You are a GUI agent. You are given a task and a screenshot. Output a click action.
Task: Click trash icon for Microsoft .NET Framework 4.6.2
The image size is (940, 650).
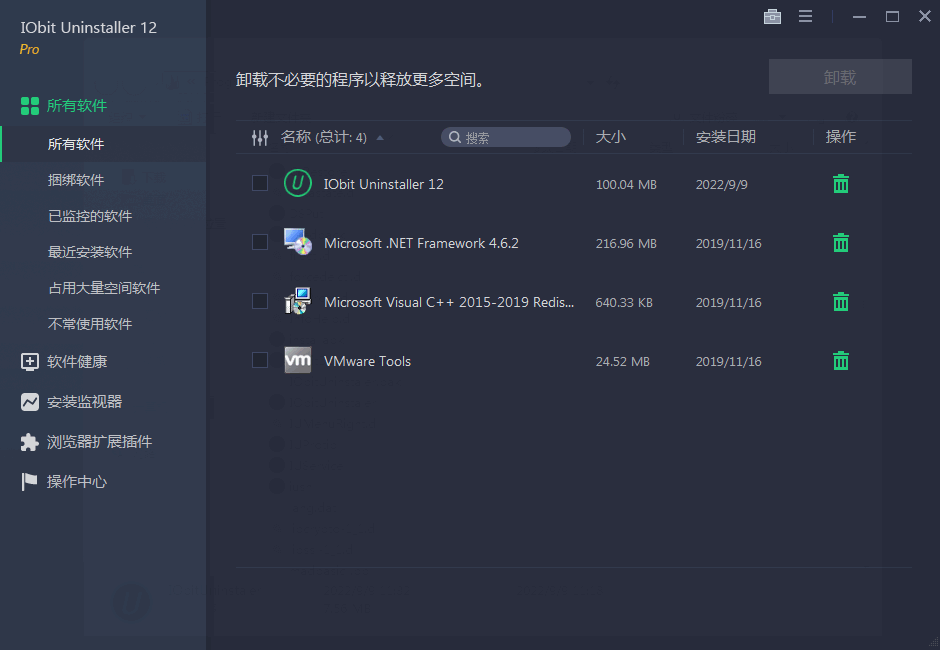click(x=840, y=242)
